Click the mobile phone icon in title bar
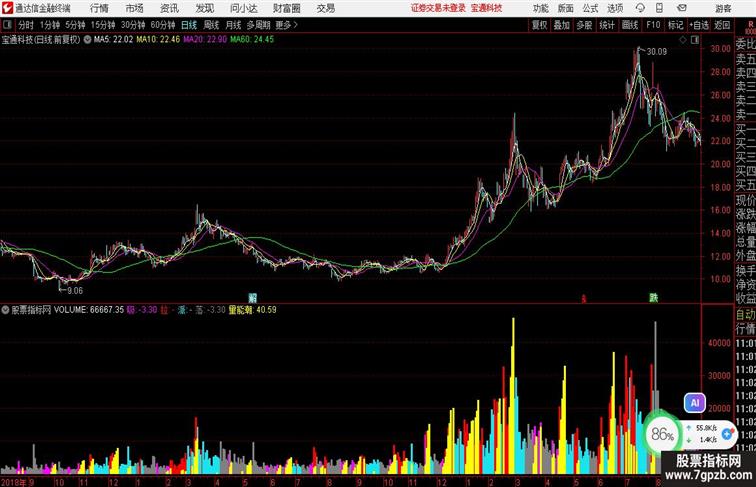Image resolution: width=756 pixels, height=487 pixels. 659,8
